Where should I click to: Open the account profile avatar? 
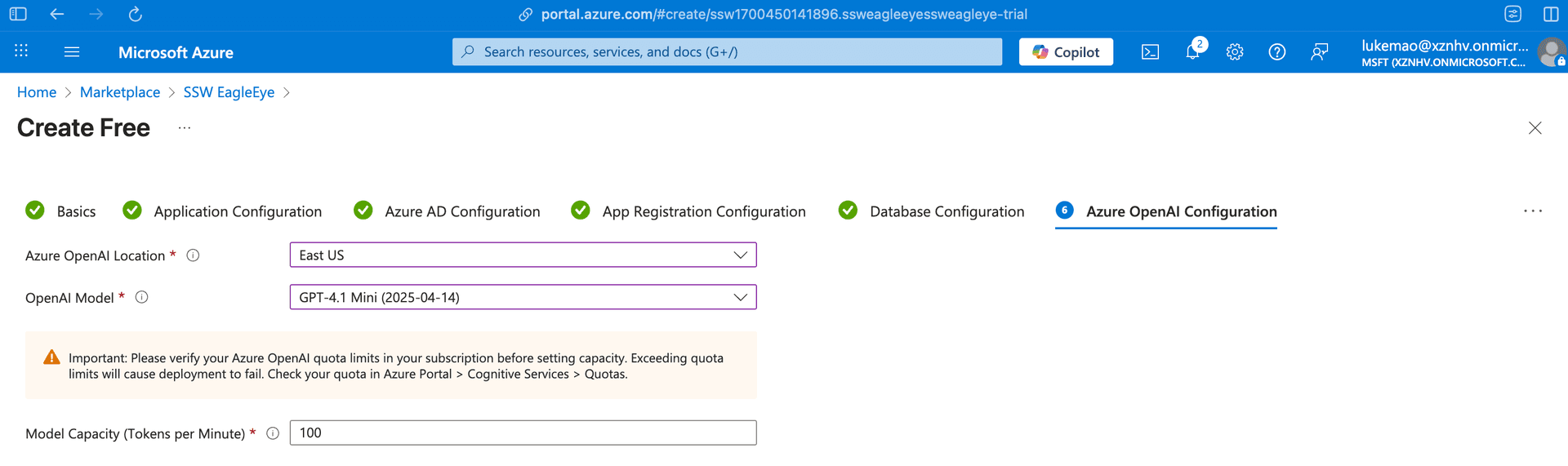(x=1551, y=52)
